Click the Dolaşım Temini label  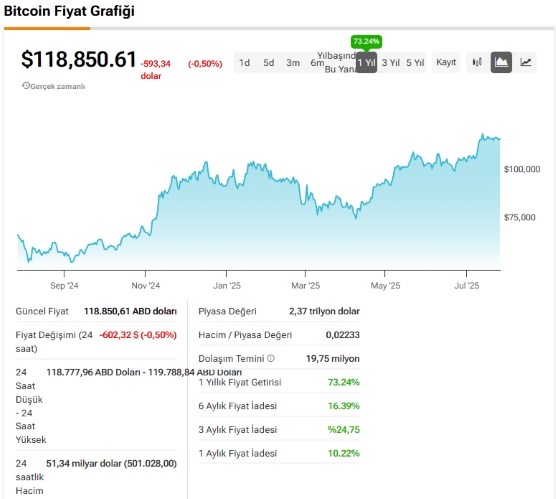coord(231,359)
